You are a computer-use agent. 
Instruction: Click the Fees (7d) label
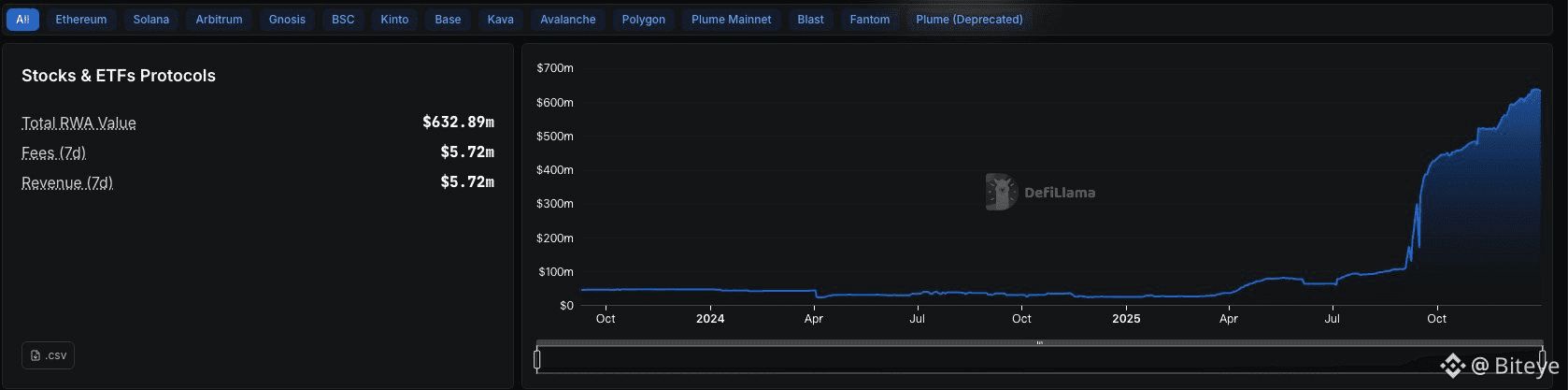[53, 152]
